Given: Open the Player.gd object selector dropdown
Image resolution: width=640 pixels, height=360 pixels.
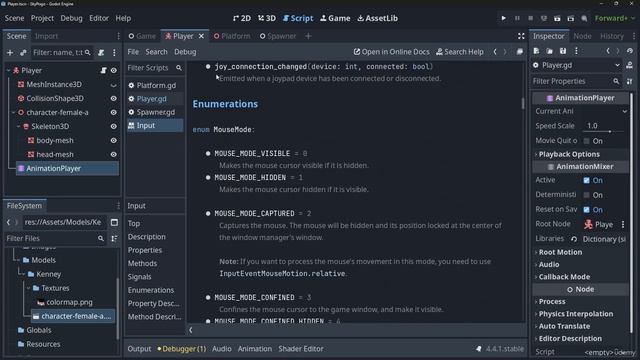Looking at the screenshot, I should point(577,65).
